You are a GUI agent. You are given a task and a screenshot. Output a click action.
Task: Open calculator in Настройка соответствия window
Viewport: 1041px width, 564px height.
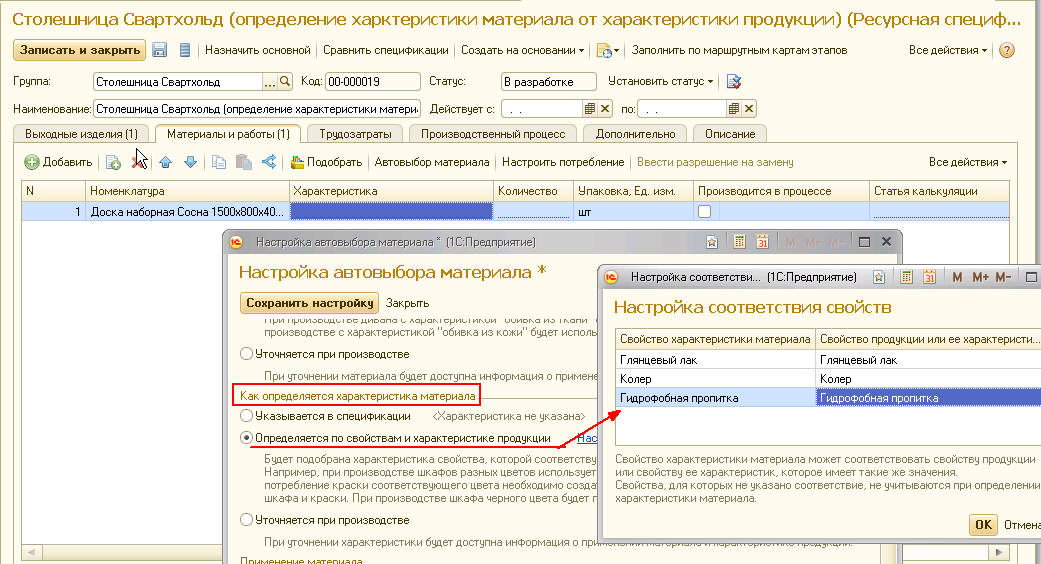click(x=906, y=277)
